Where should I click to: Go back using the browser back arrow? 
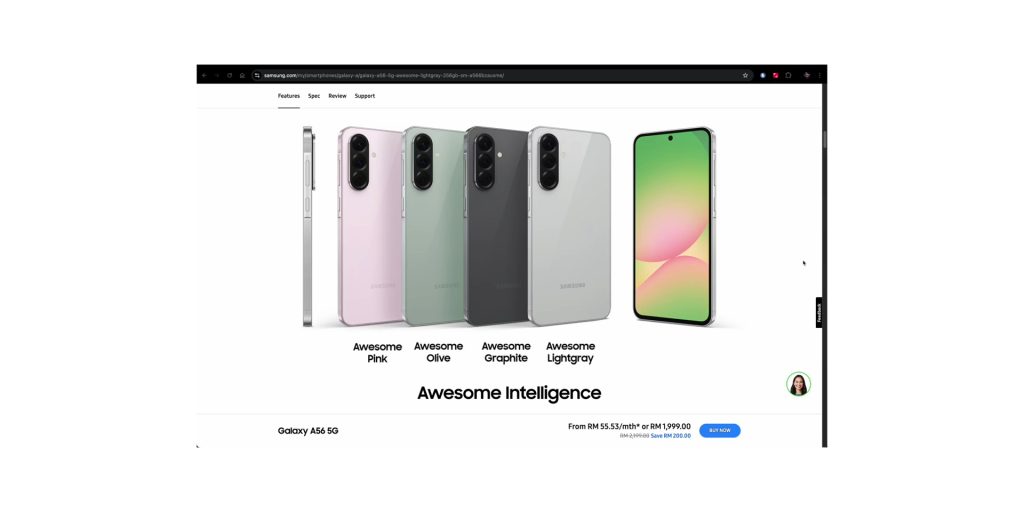click(204, 75)
